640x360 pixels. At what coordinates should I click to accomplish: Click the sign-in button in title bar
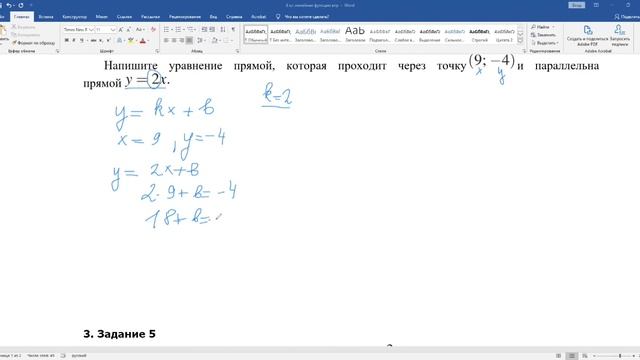click(x=576, y=5)
